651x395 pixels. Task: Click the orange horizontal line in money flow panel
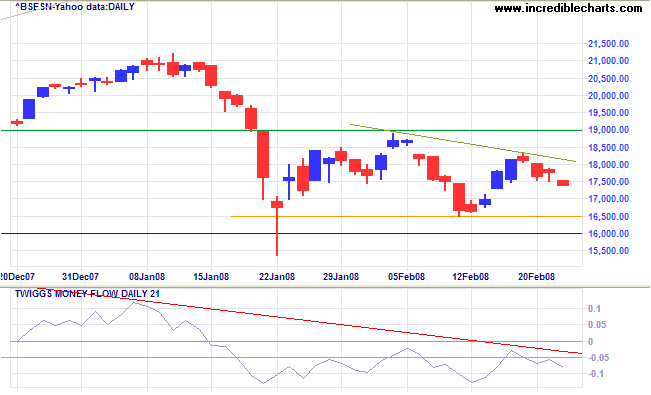pos(291,358)
